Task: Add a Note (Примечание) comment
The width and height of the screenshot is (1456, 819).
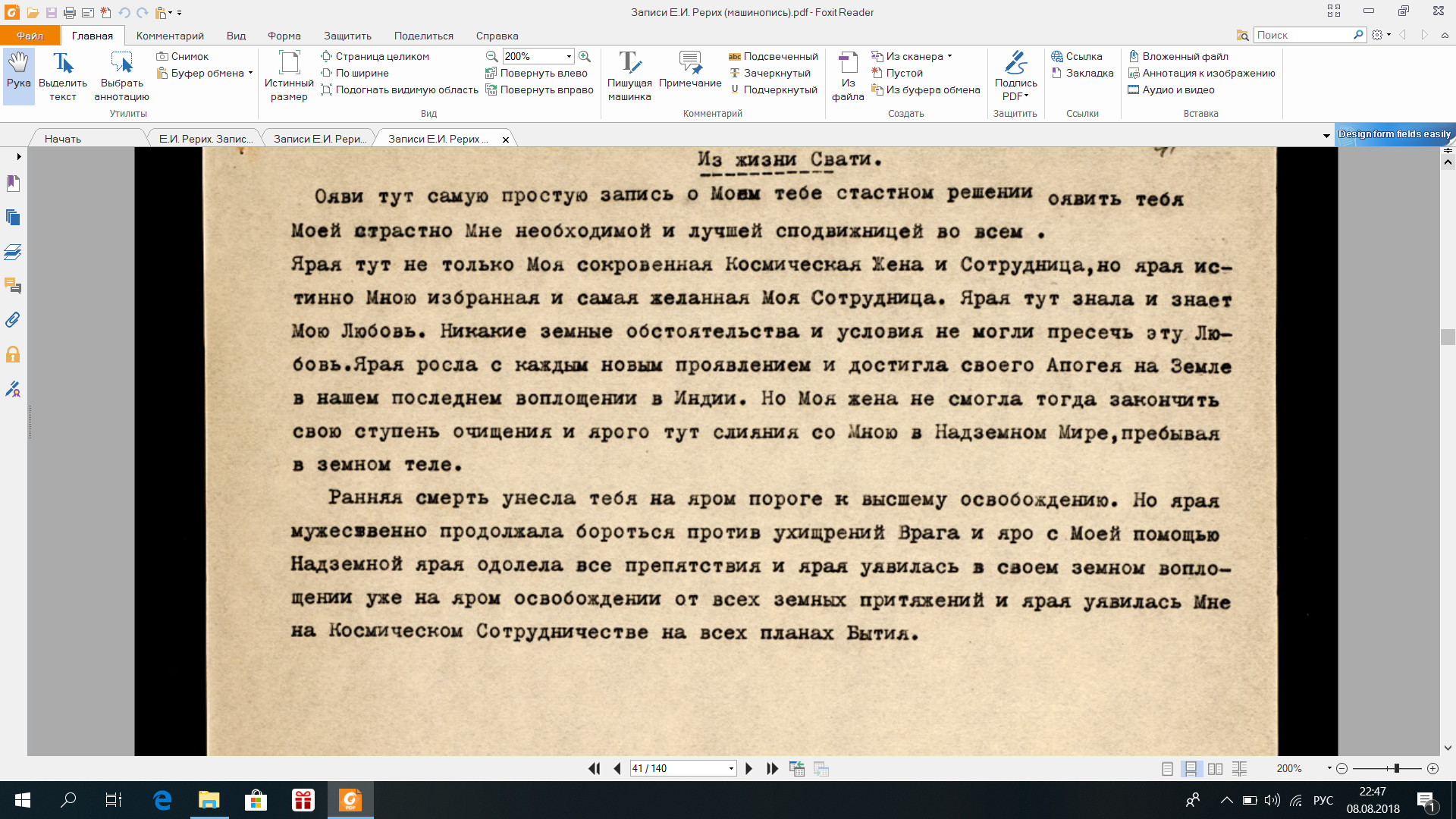Action: pyautogui.click(x=689, y=71)
